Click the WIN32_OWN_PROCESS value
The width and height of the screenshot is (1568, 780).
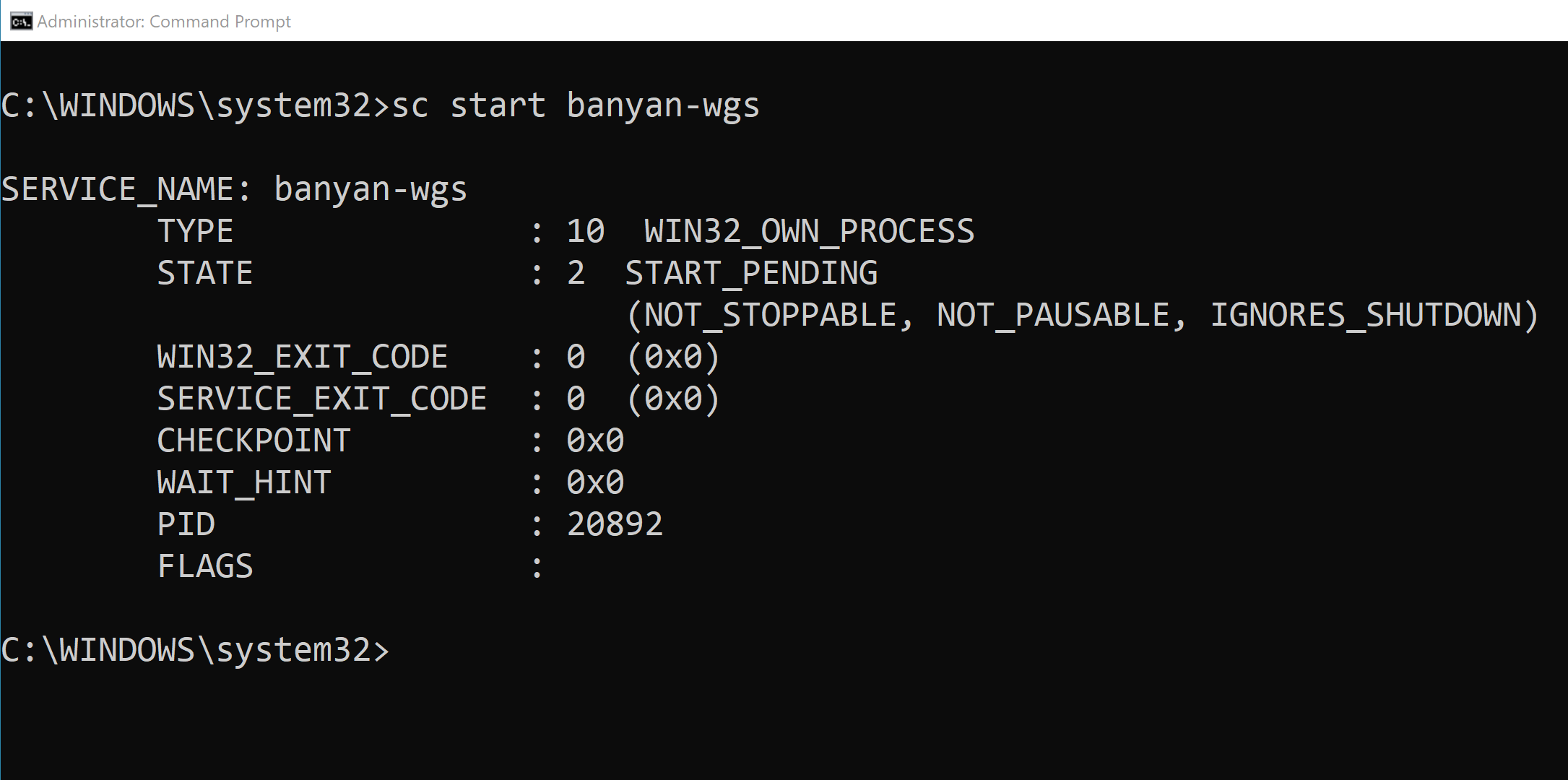[809, 231]
